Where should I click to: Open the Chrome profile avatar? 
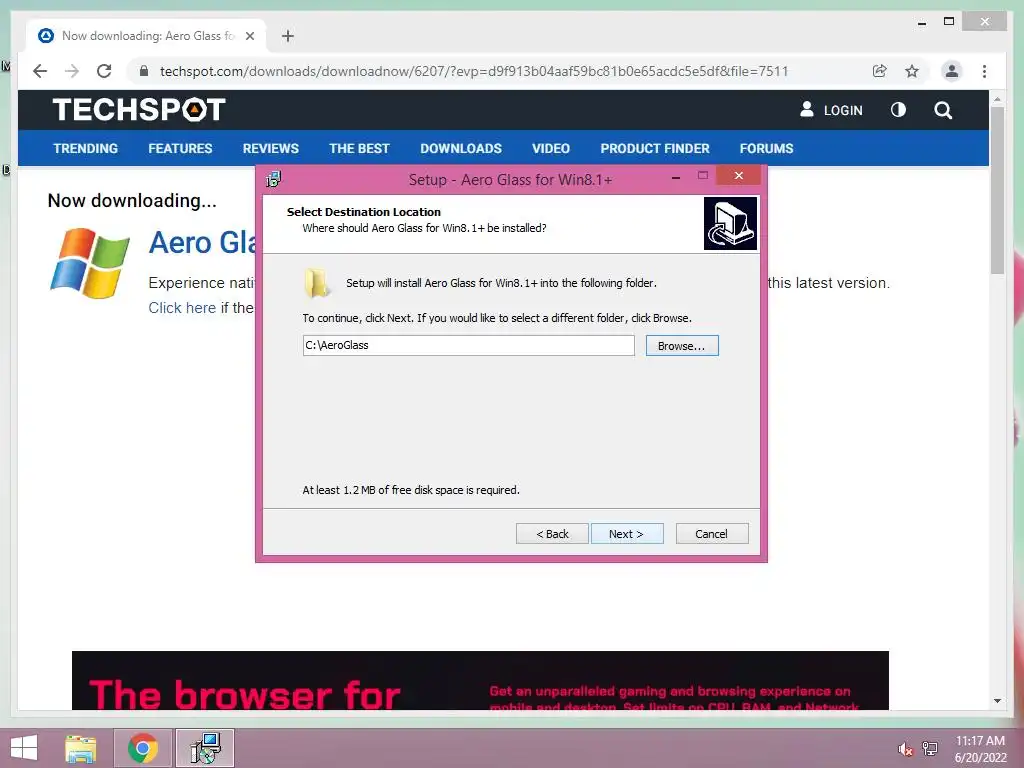[x=952, y=71]
